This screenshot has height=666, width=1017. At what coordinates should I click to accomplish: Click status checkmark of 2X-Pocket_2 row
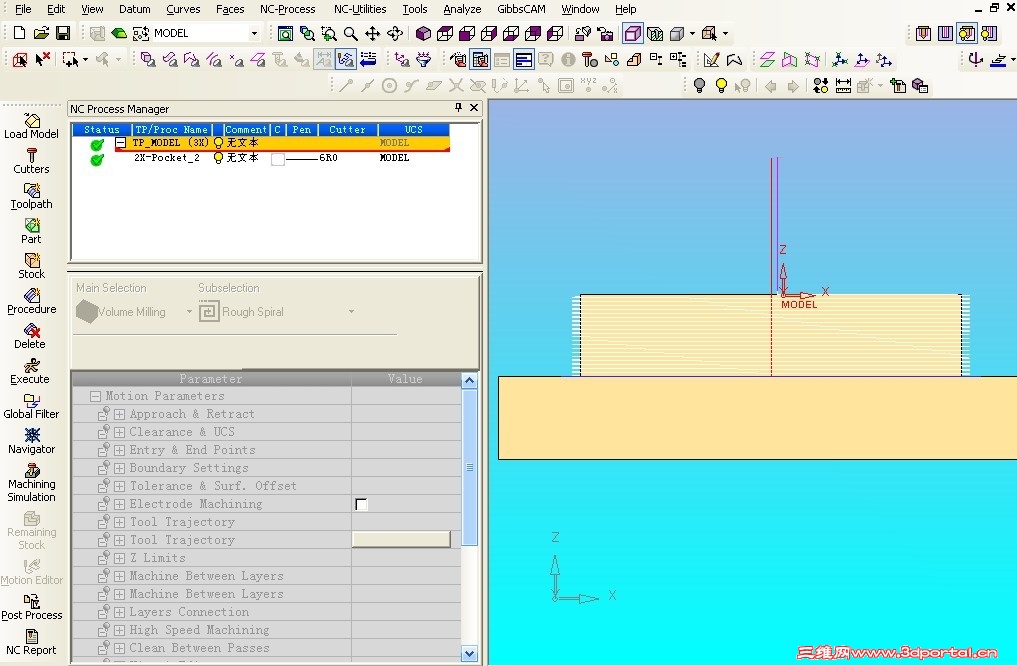[x=97, y=160]
